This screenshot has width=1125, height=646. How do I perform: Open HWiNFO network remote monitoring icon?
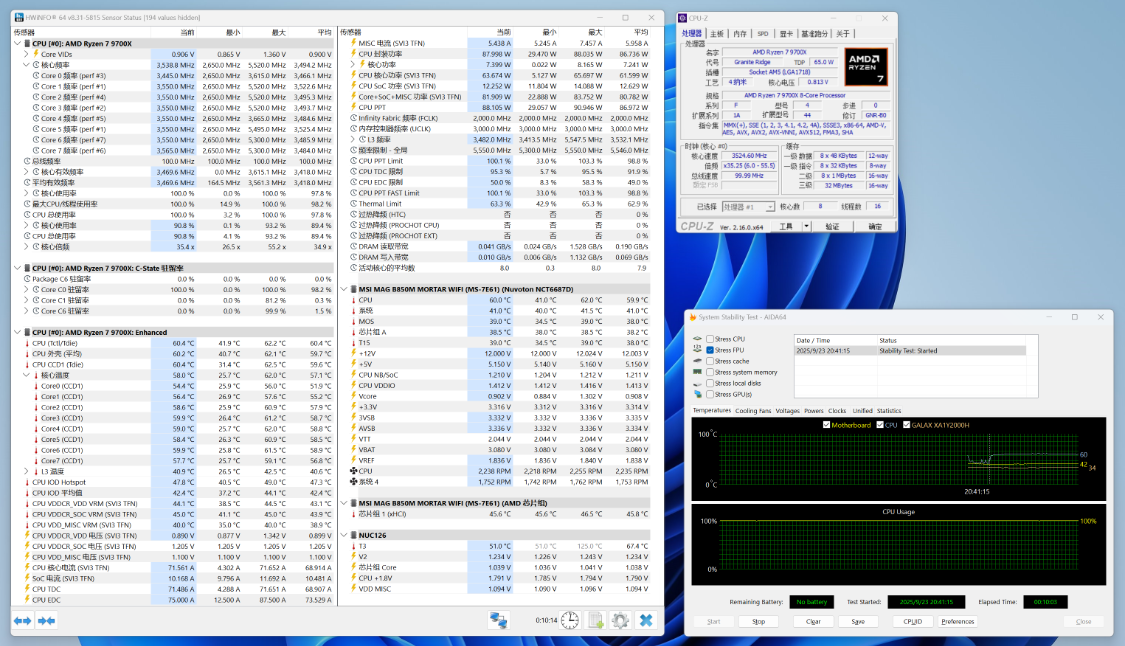[497, 620]
